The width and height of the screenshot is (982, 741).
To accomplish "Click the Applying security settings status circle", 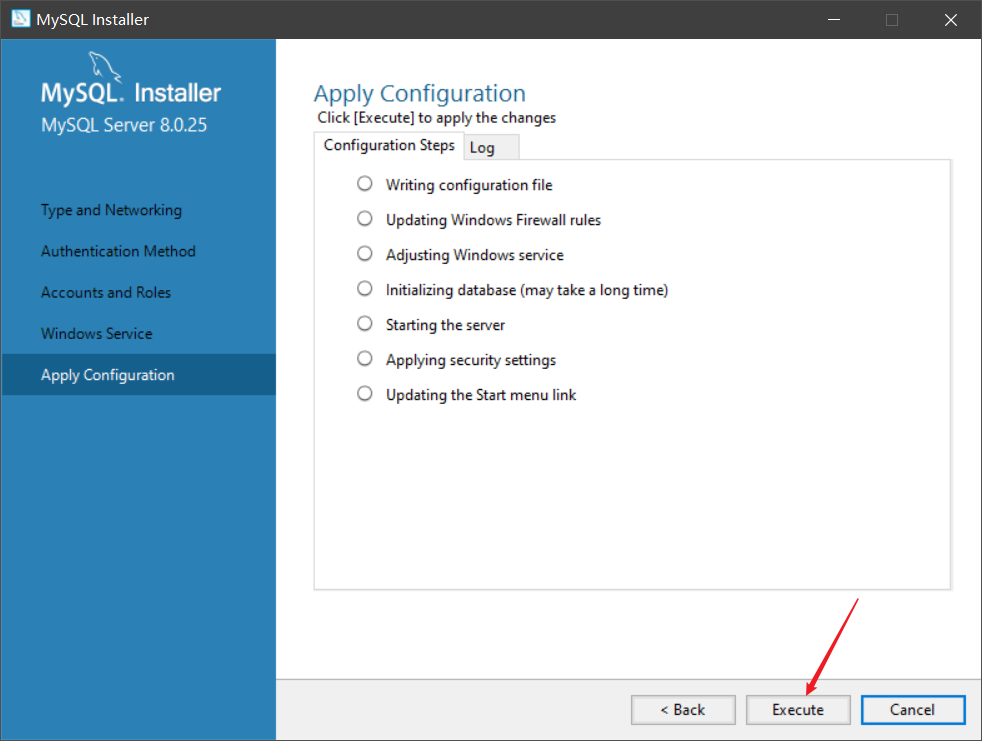I will 364,358.
